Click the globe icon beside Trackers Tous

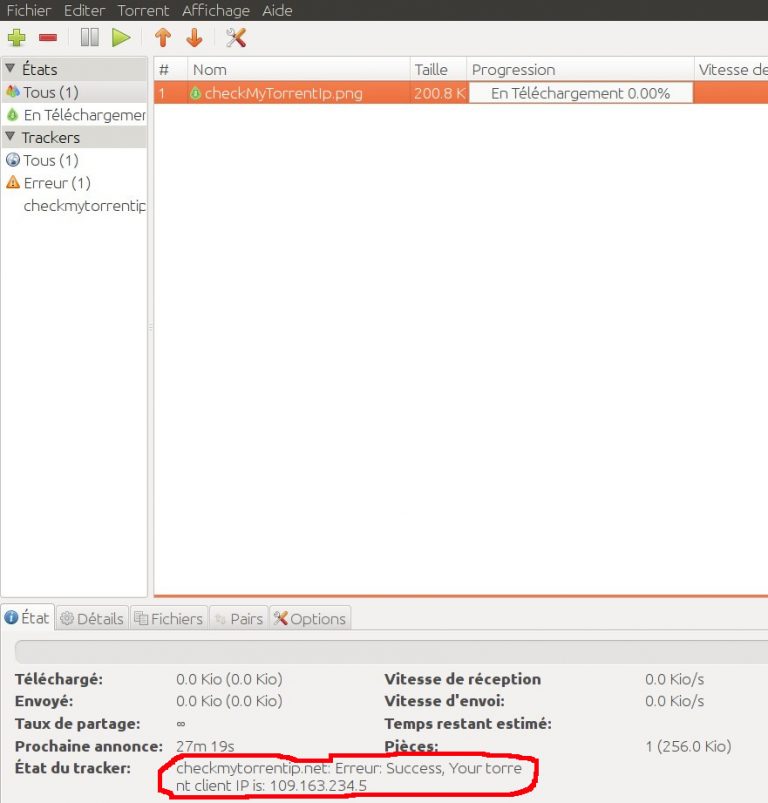(x=13, y=160)
